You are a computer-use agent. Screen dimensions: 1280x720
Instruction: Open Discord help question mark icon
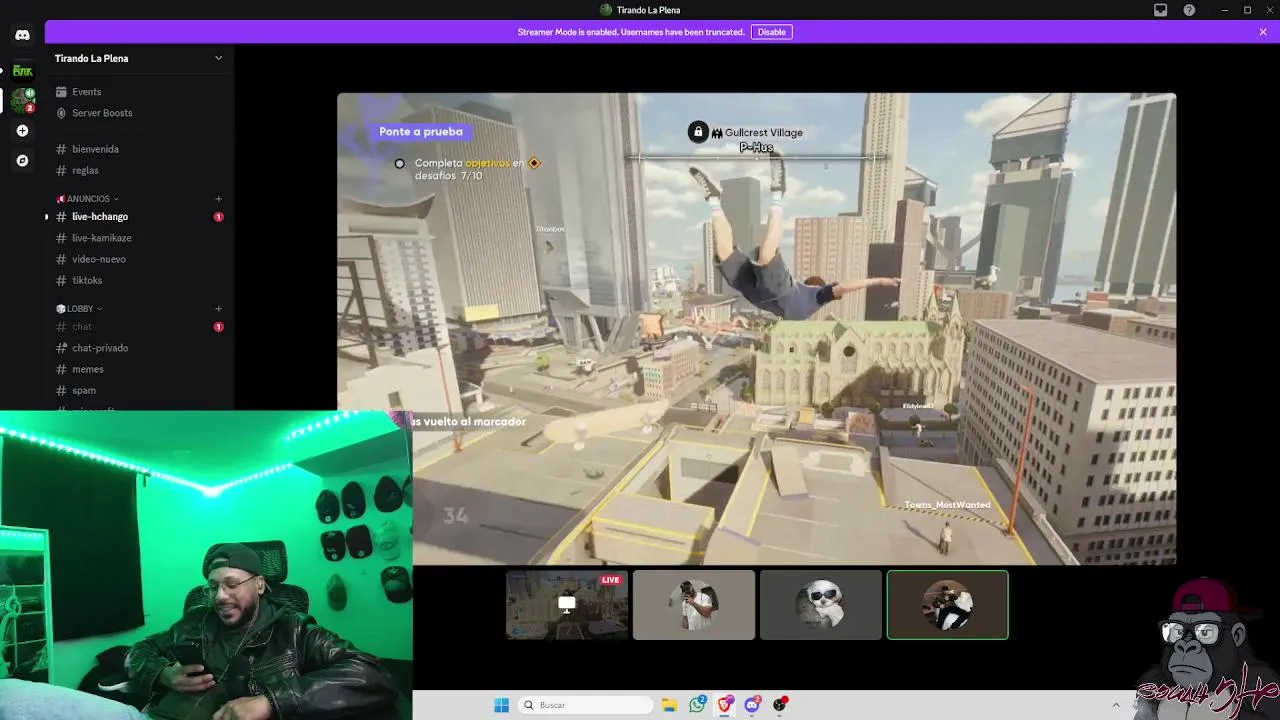click(x=1189, y=10)
